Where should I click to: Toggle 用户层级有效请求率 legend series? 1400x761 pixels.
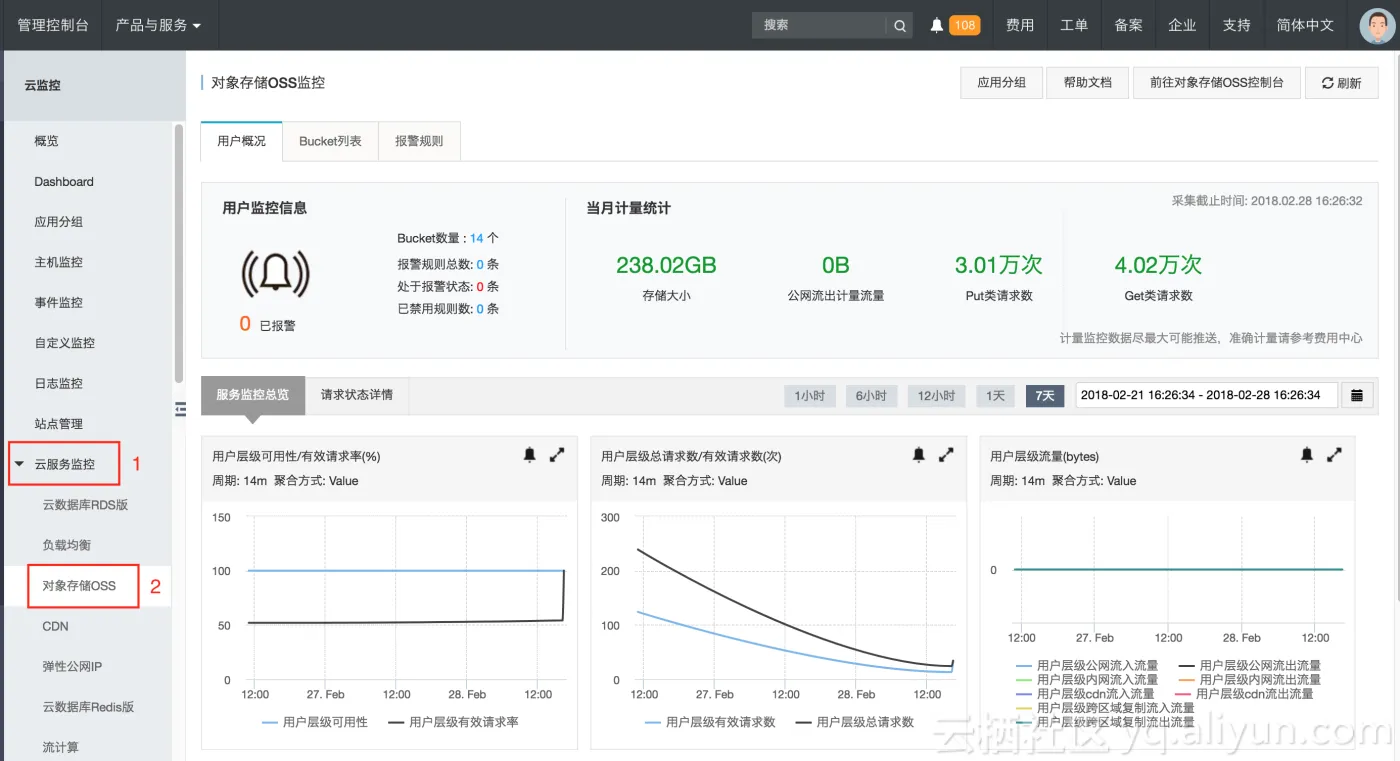454,722
